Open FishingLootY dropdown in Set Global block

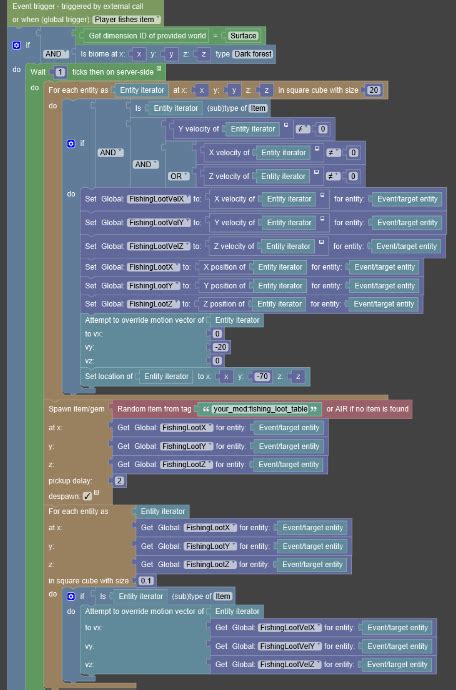coord(154,286)
